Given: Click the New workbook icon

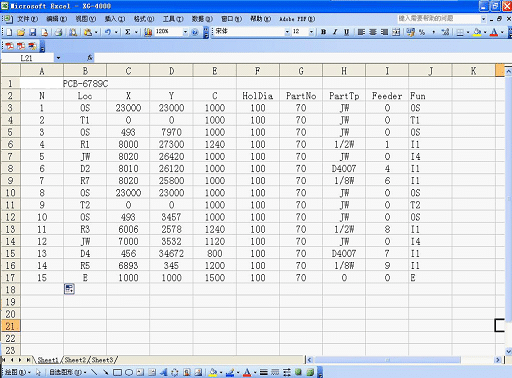Looking at the screenshot, I should pyautogui.click(x=9, y=32).
